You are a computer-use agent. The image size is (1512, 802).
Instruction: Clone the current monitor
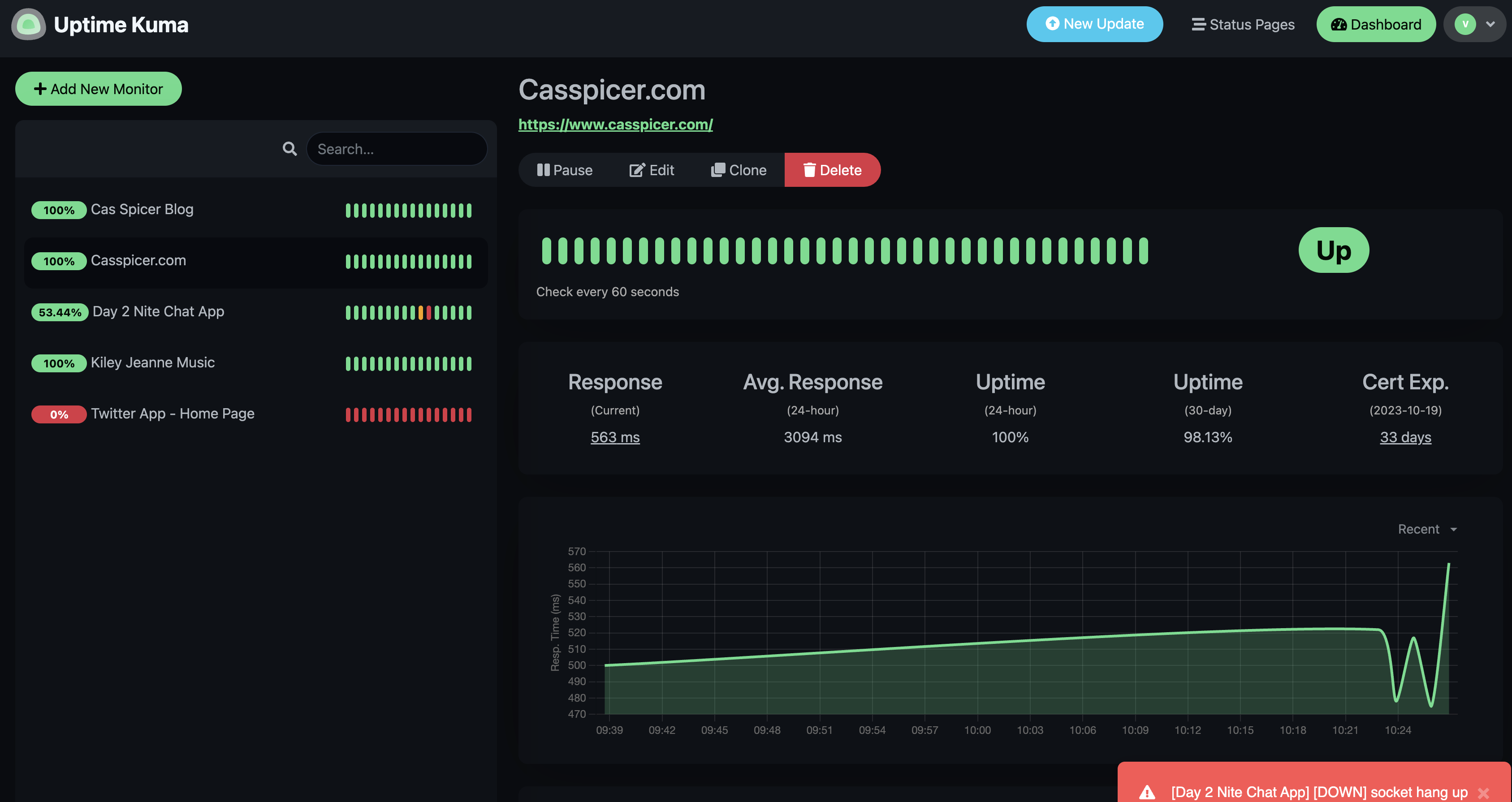tap(739, 170)
